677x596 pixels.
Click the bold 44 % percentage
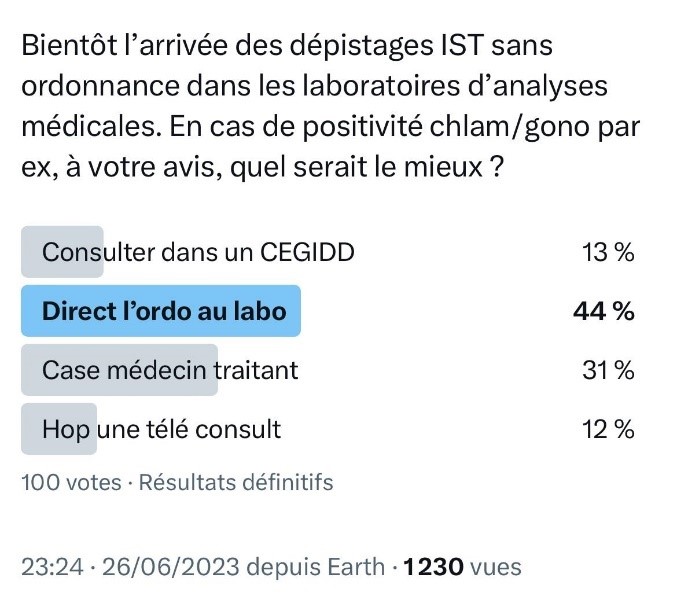[x=603, y=311]
